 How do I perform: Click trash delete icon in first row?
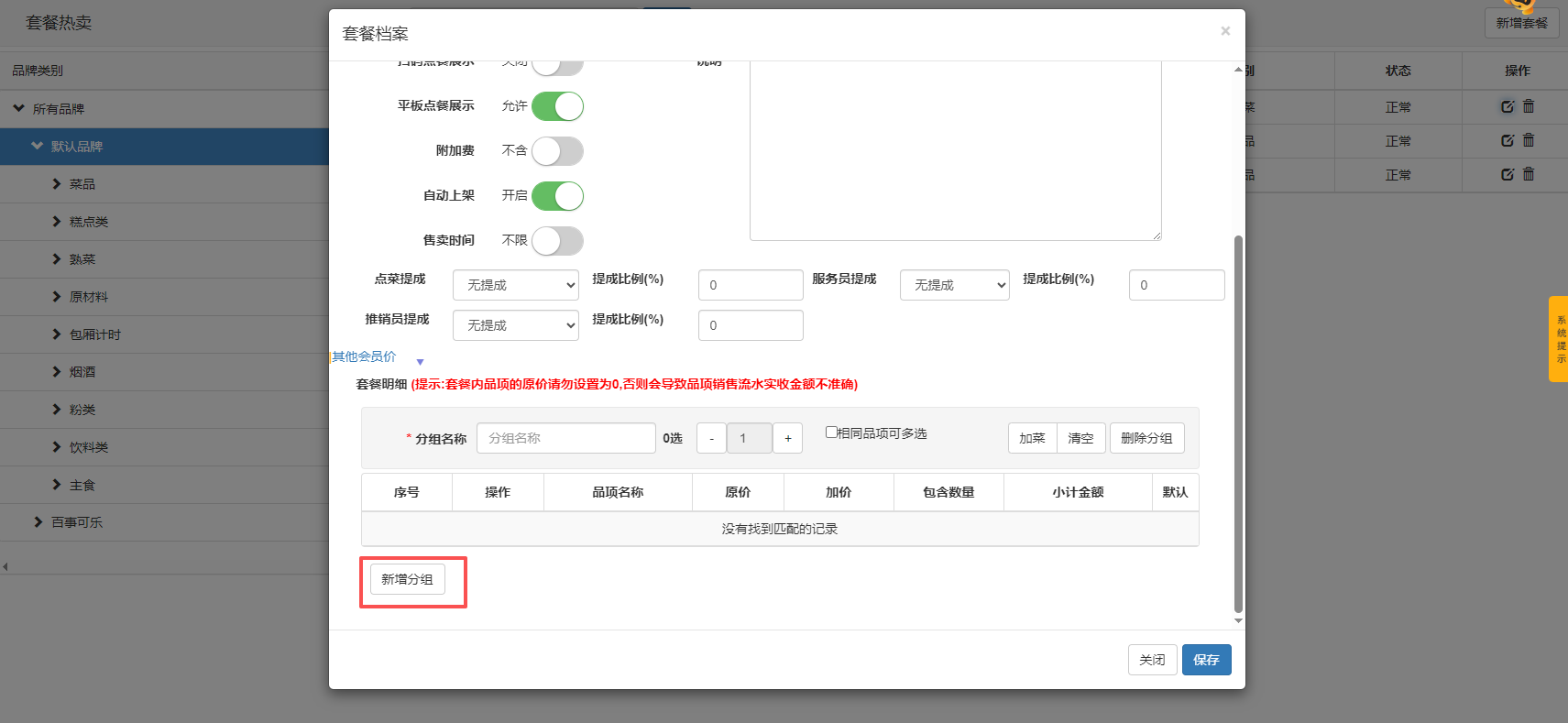click(1529, 106)
